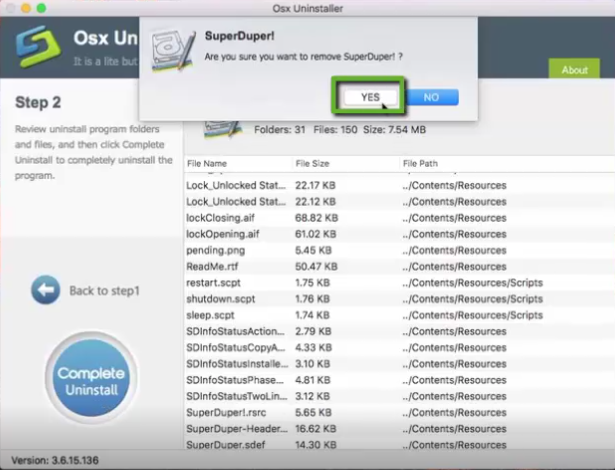Click the blue back arrow icon

tap(45, 290)
